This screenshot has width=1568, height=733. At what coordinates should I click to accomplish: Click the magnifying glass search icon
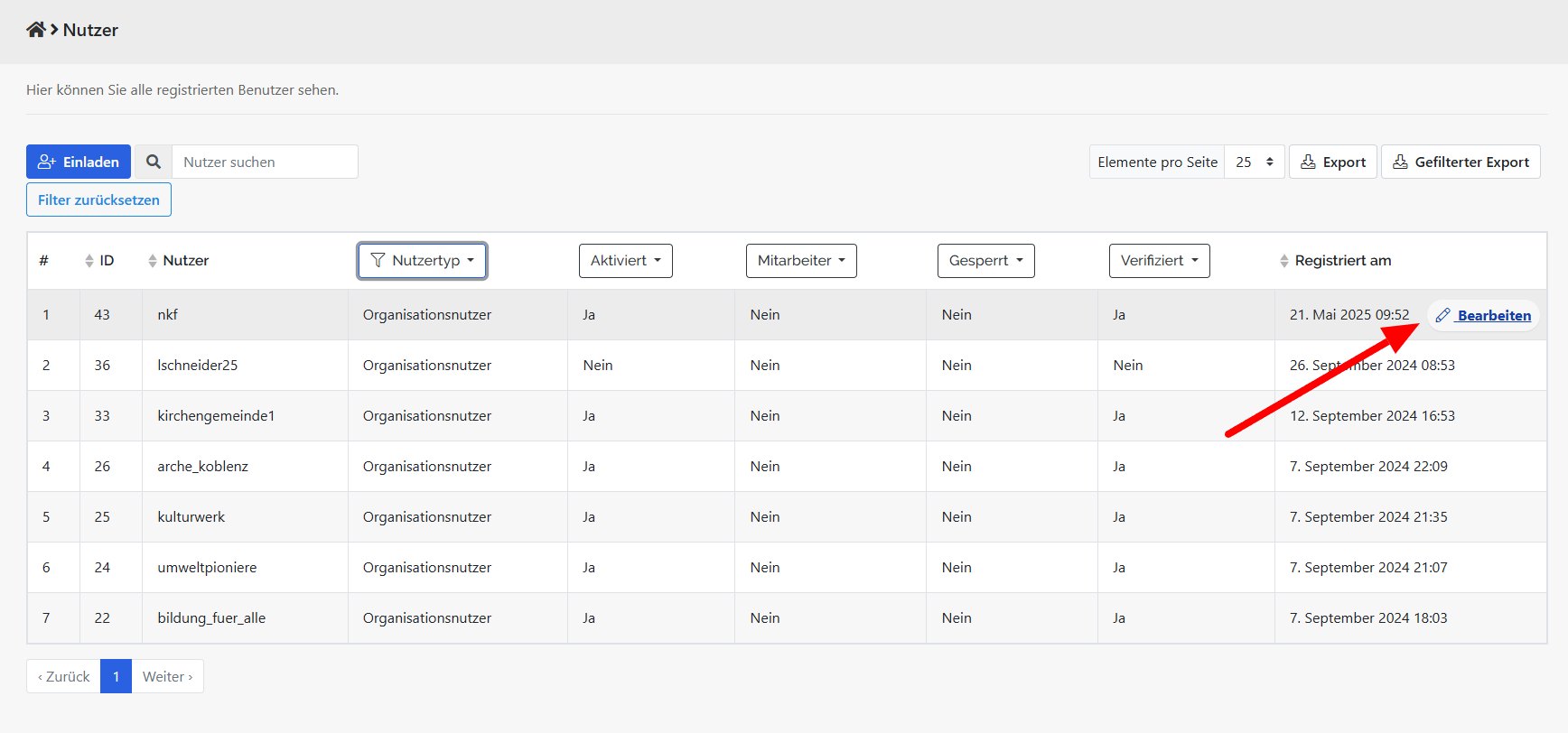[x=154, y=162]
